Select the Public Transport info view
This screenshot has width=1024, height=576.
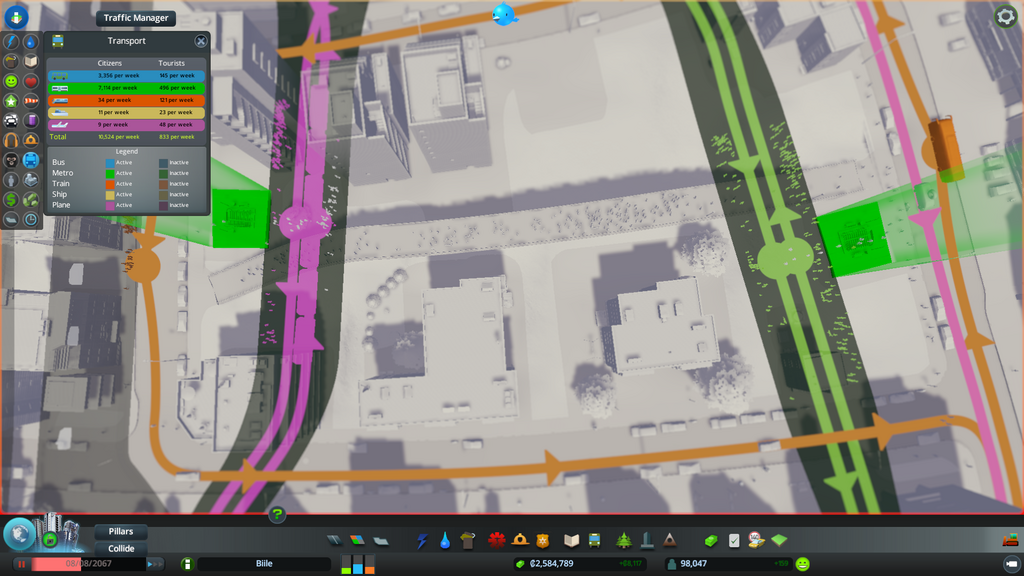point(31,160)
